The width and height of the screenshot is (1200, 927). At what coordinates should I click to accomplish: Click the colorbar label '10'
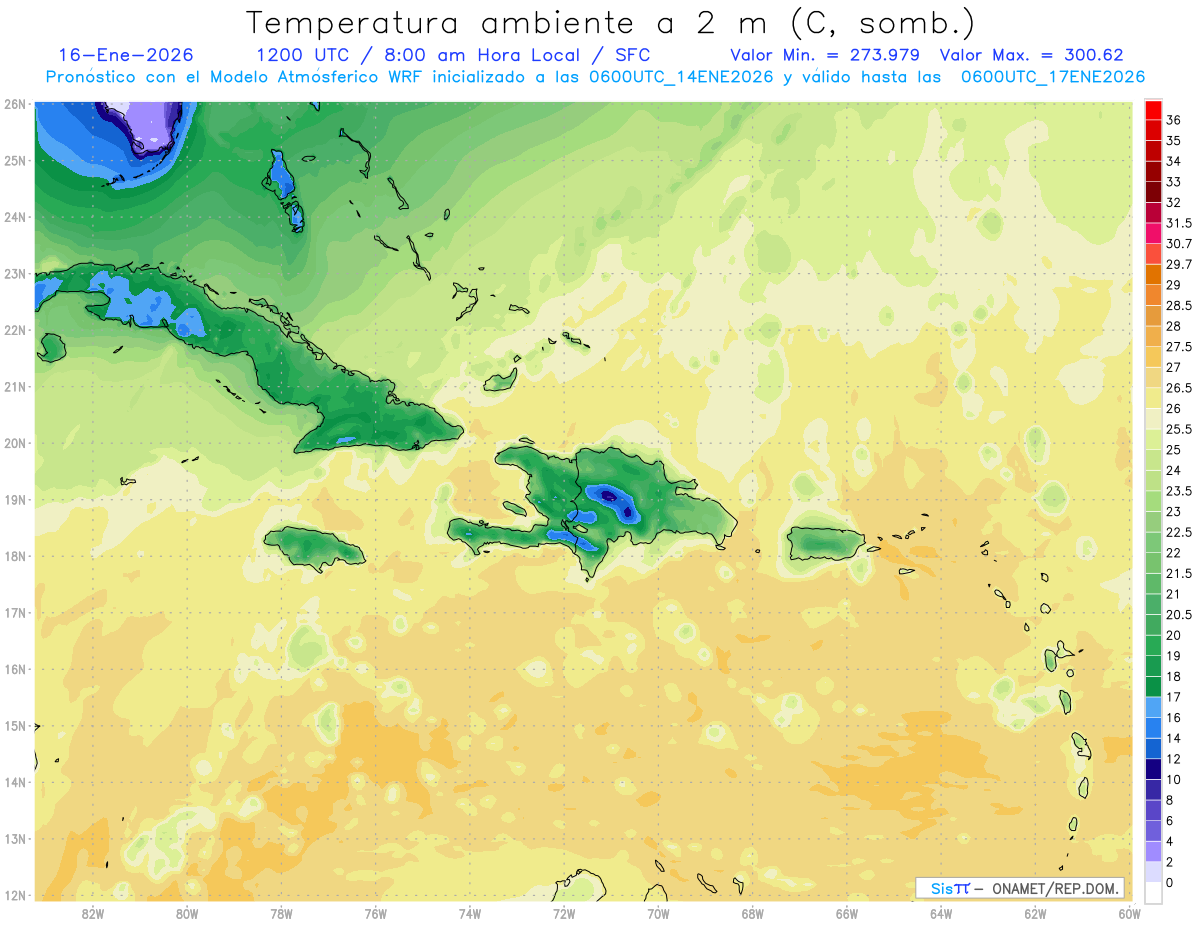tap(1174, 779)
